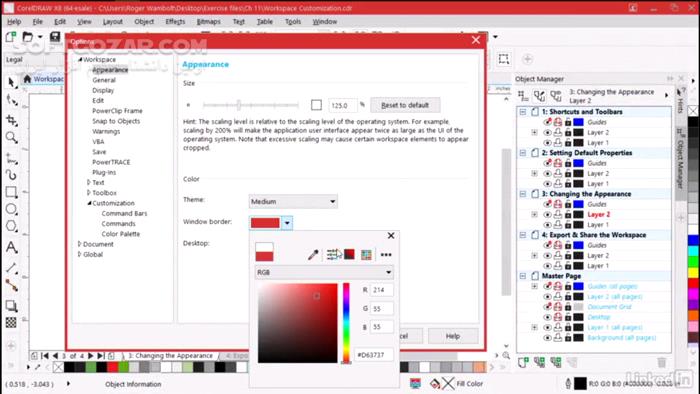Click New Layer icon in Object Manager
700x394 pixels.
point(523,362)
